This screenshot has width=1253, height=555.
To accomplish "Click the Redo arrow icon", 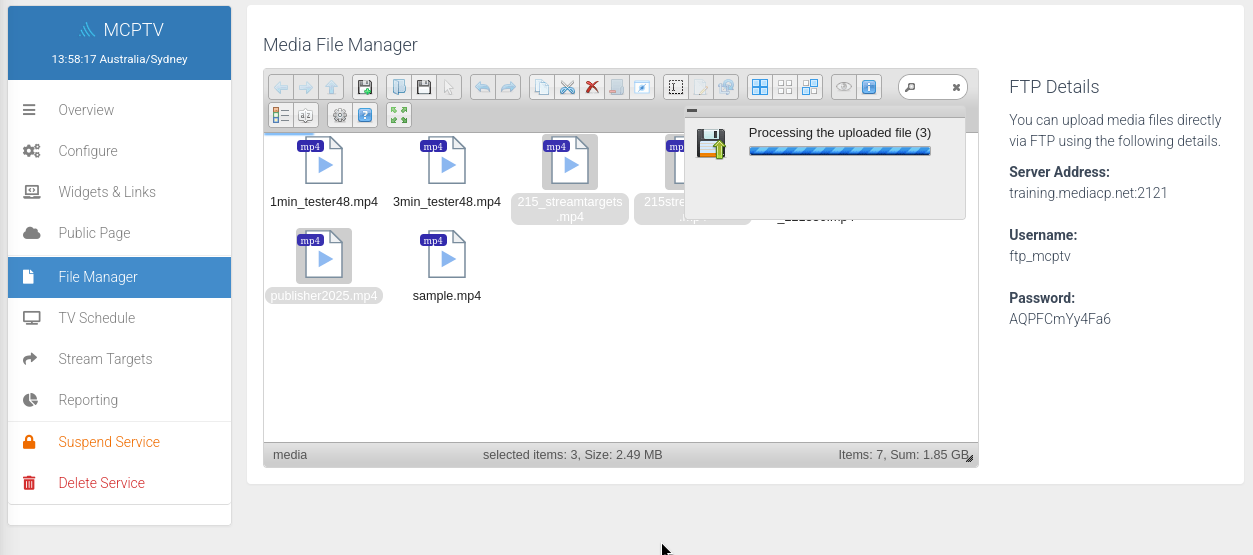I will tap(508, 87).
